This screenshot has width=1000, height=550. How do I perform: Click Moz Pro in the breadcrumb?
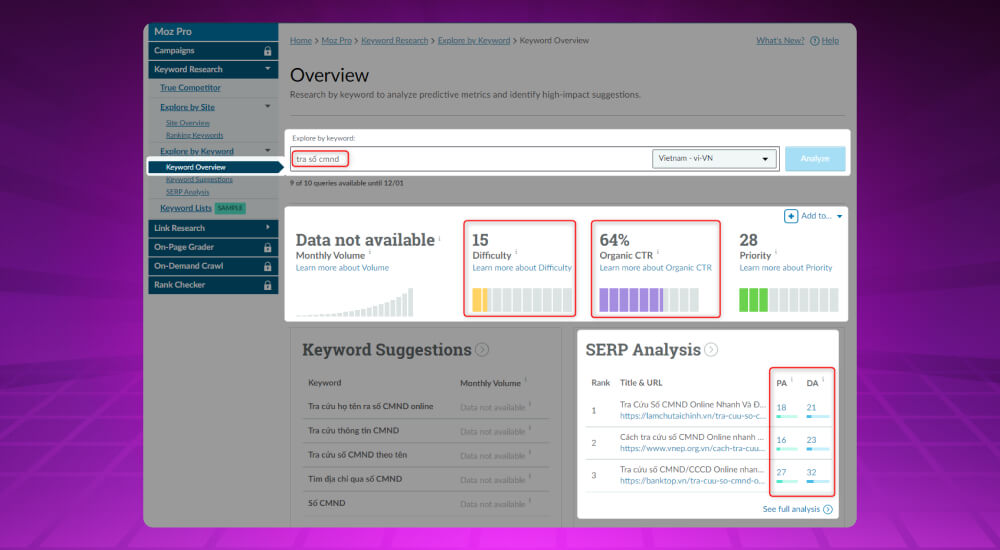click(x=336, y=41)
